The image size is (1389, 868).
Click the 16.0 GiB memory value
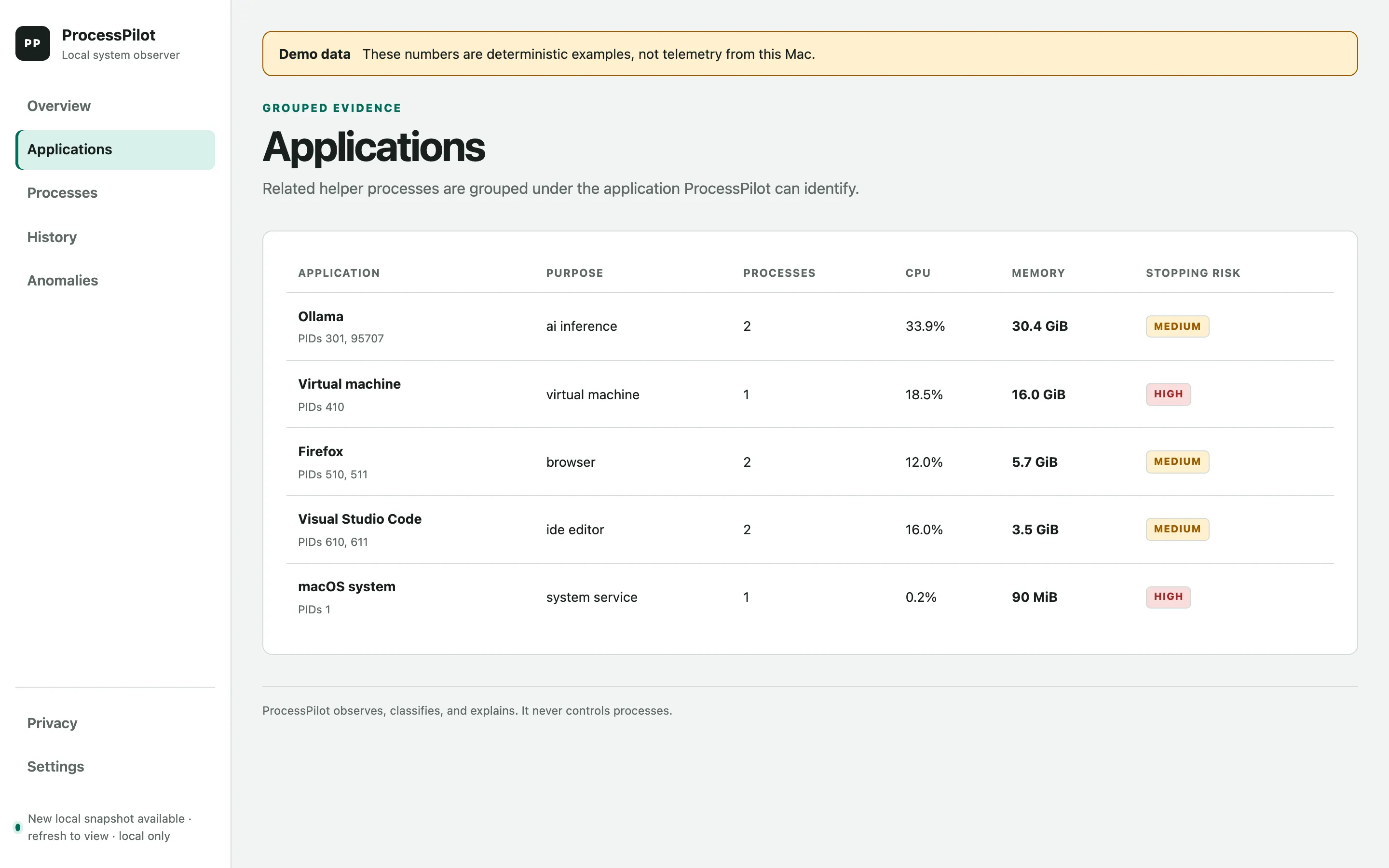point(1038,395)
